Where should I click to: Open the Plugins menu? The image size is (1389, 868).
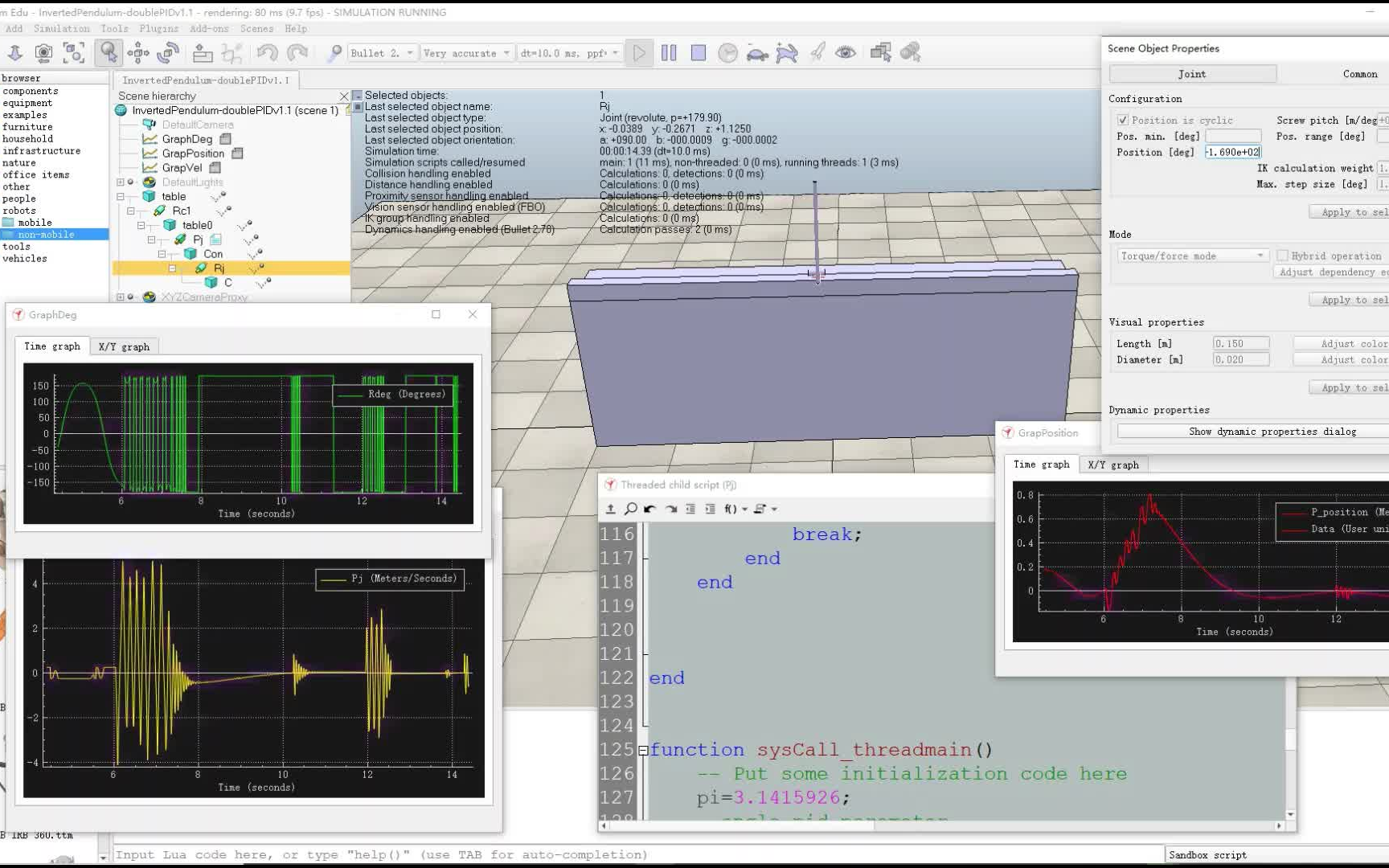[158, 28]
